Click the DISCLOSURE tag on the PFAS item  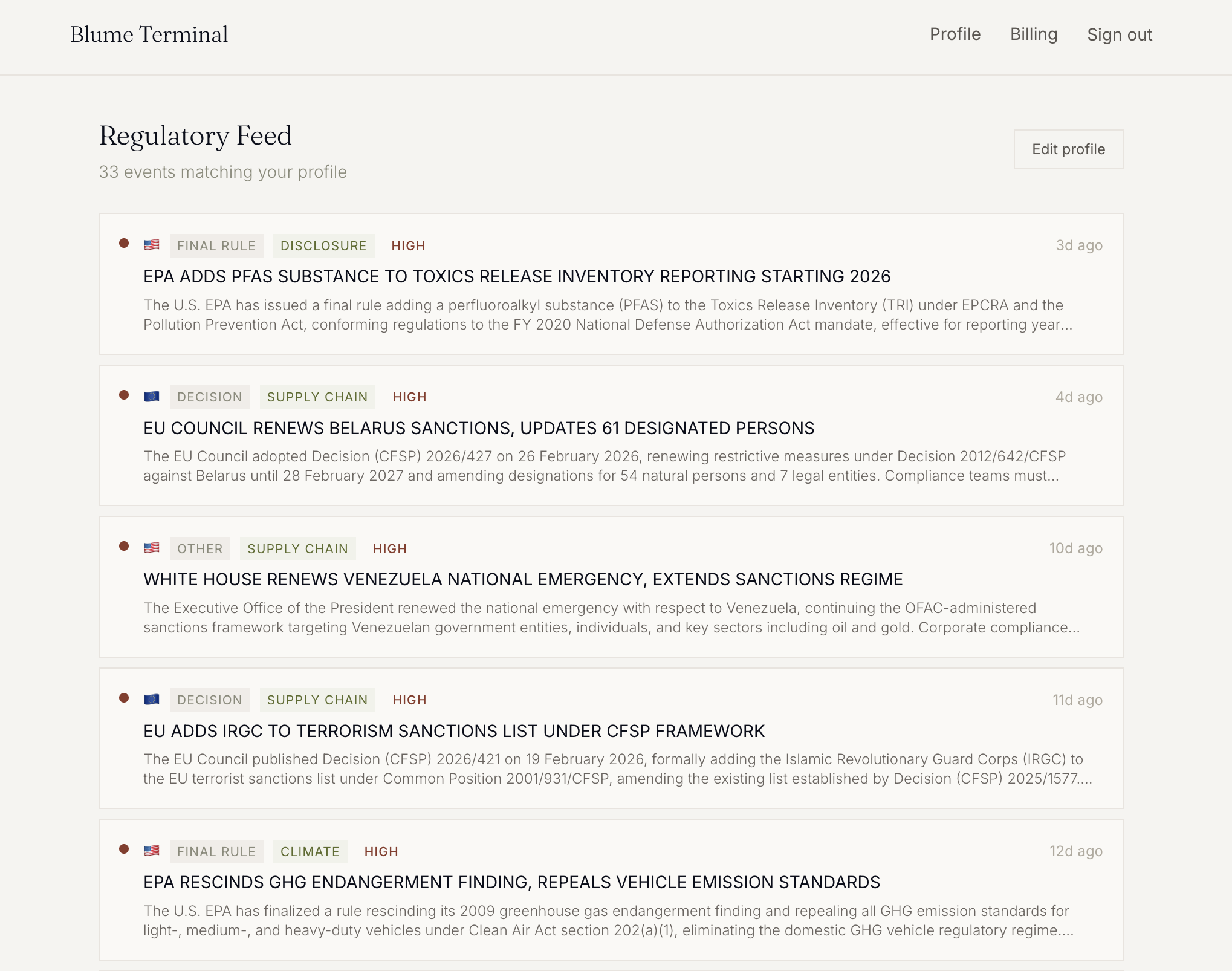coord(324,245)
